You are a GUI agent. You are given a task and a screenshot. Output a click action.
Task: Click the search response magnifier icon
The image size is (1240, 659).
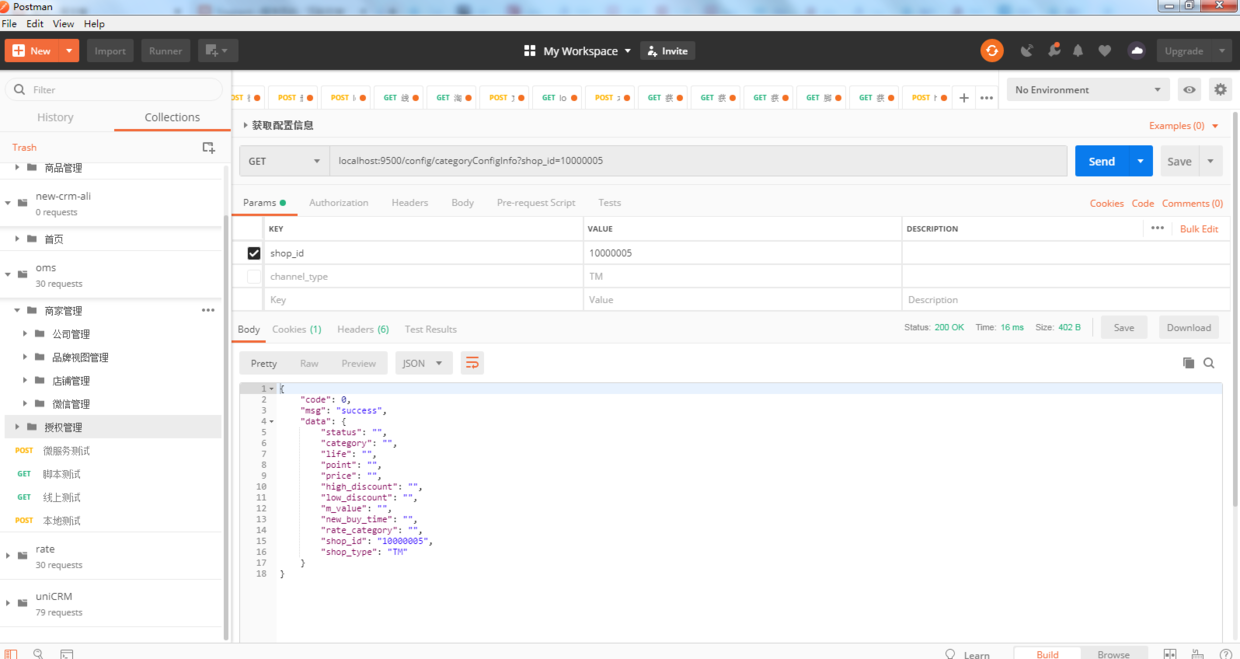click(1209, 363)
